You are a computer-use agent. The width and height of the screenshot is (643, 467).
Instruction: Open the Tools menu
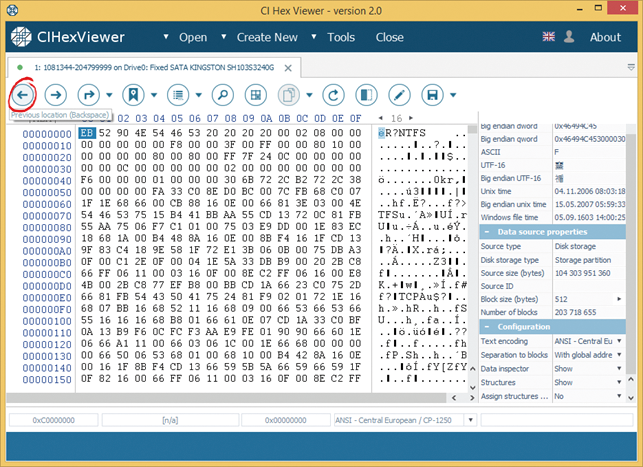coord(341,37)
